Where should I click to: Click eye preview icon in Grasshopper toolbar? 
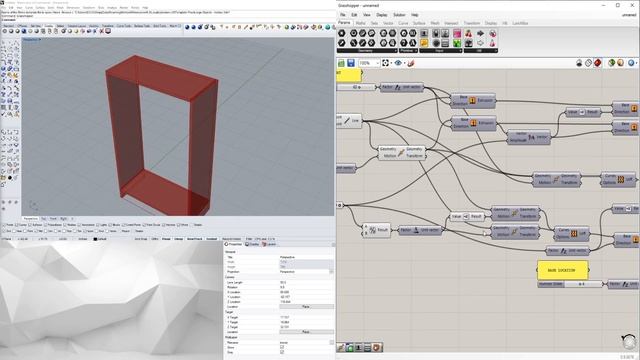click(x=398, y=63)
